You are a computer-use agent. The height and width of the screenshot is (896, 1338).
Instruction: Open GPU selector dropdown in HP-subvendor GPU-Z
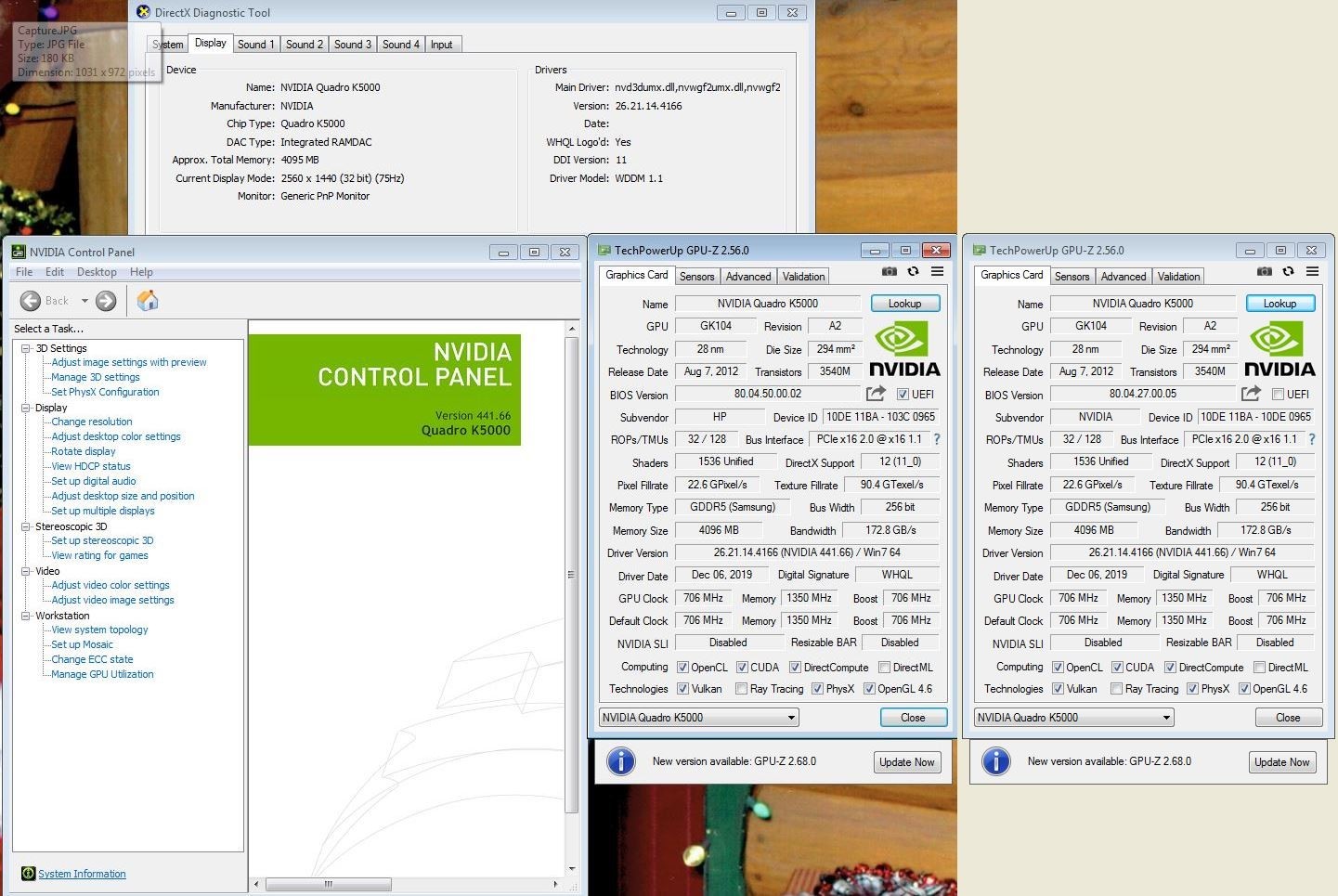coord(791,718)
